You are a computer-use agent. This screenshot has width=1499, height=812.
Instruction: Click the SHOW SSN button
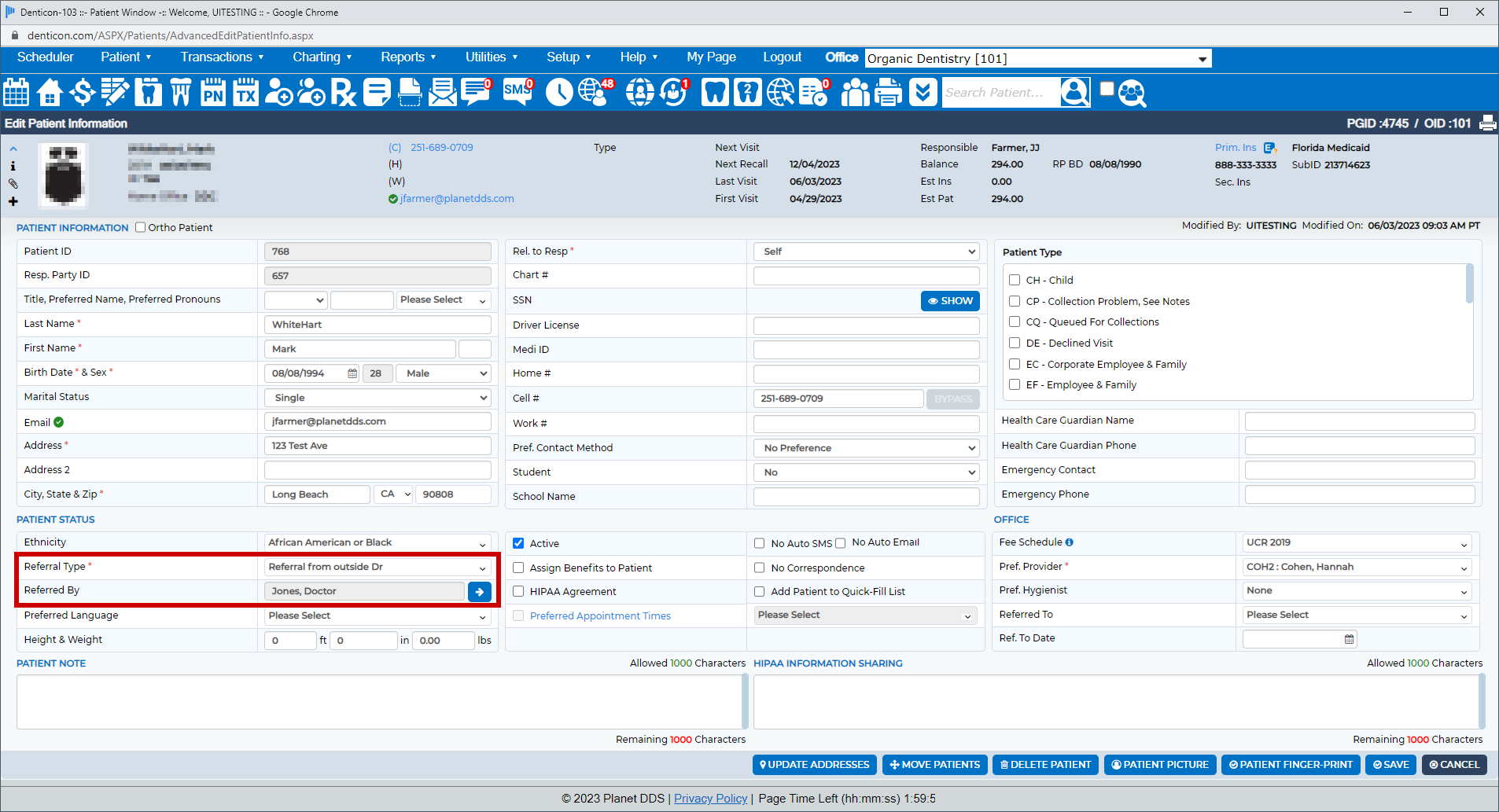tap(950, 300)
